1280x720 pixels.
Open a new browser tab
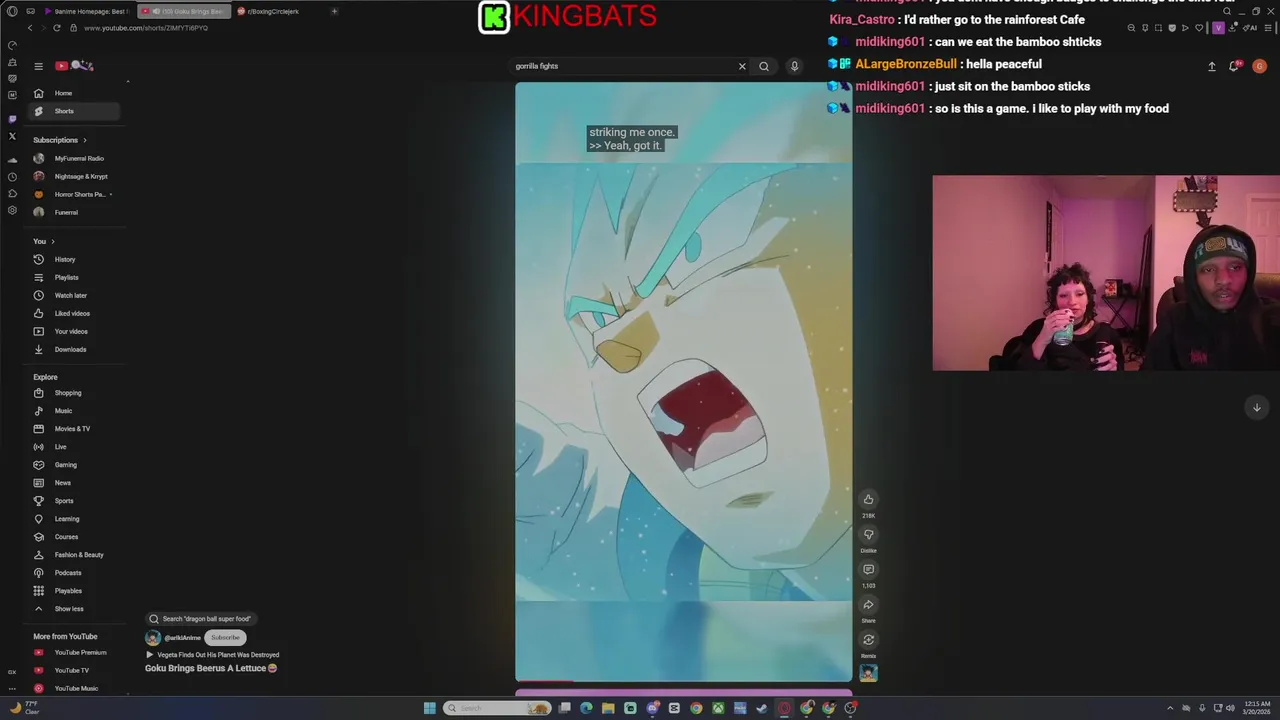[334, 11]
